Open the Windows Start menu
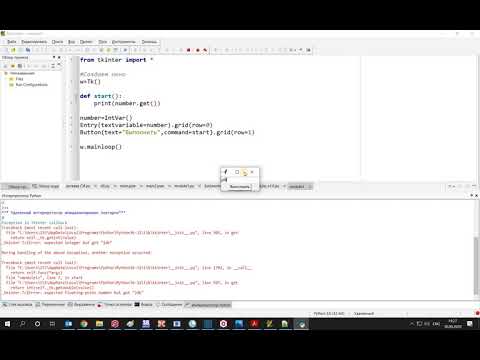This screenshot has width=480, height=360. tap(7, 324)
